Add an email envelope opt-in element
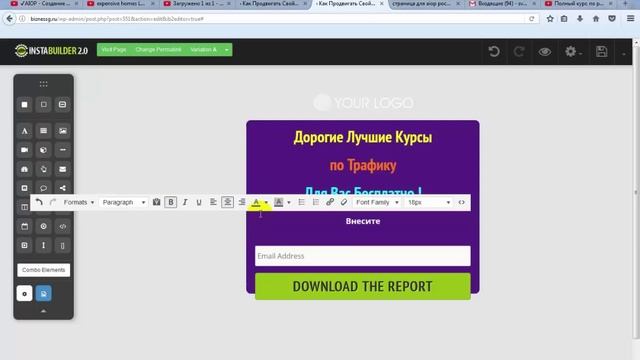Image resolution: width=640 pixels, height=360 pixels. (62, 169)
